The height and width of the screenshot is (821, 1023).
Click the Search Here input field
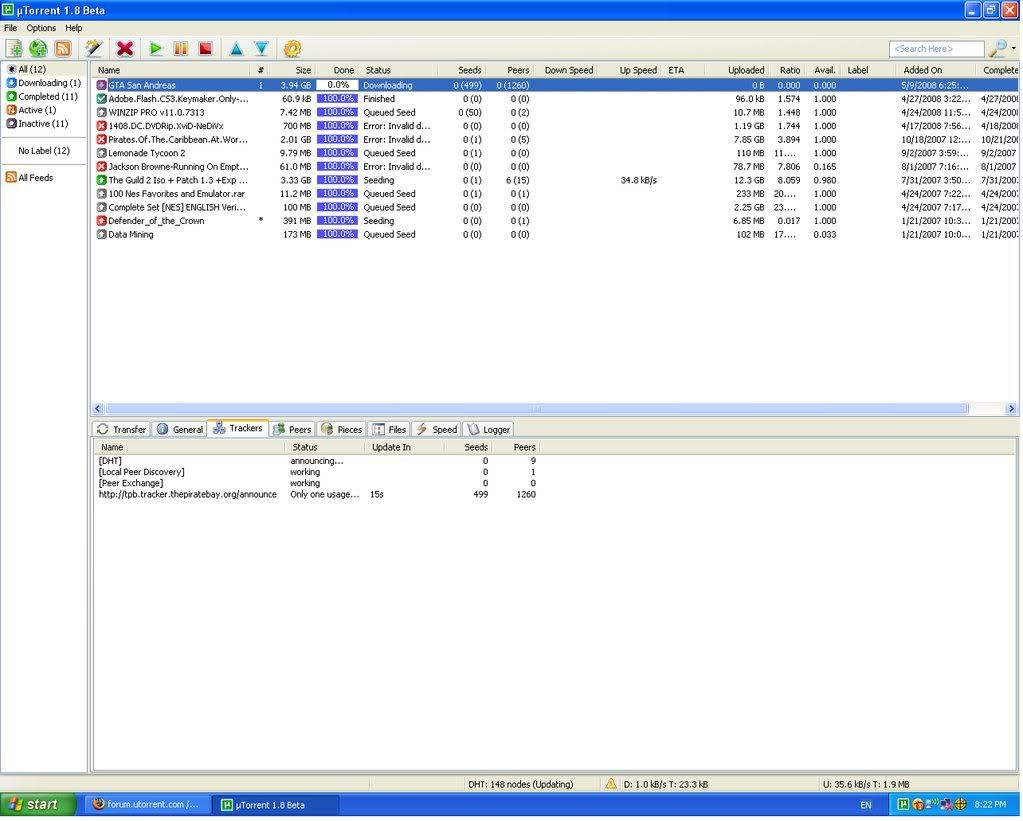pos(936,49)
